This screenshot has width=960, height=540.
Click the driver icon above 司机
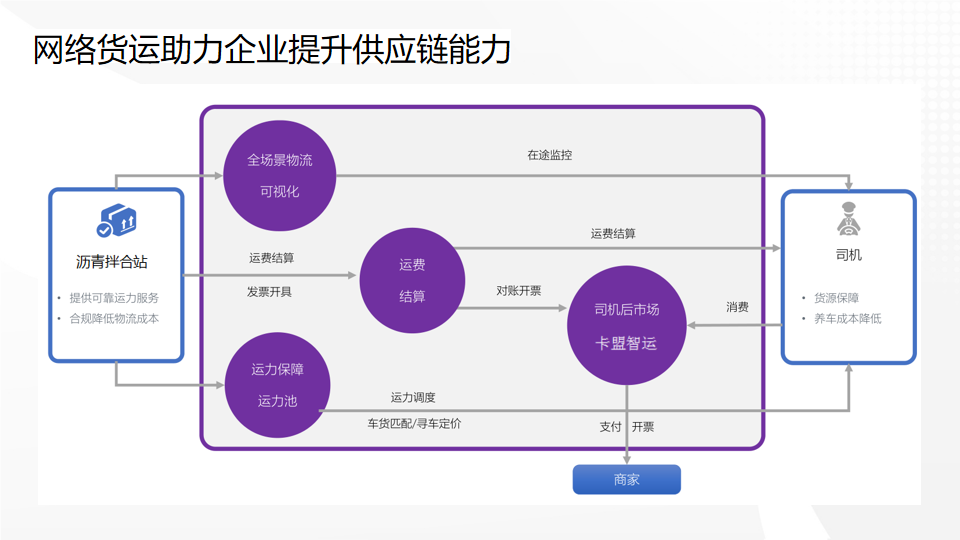pos(848,219)
